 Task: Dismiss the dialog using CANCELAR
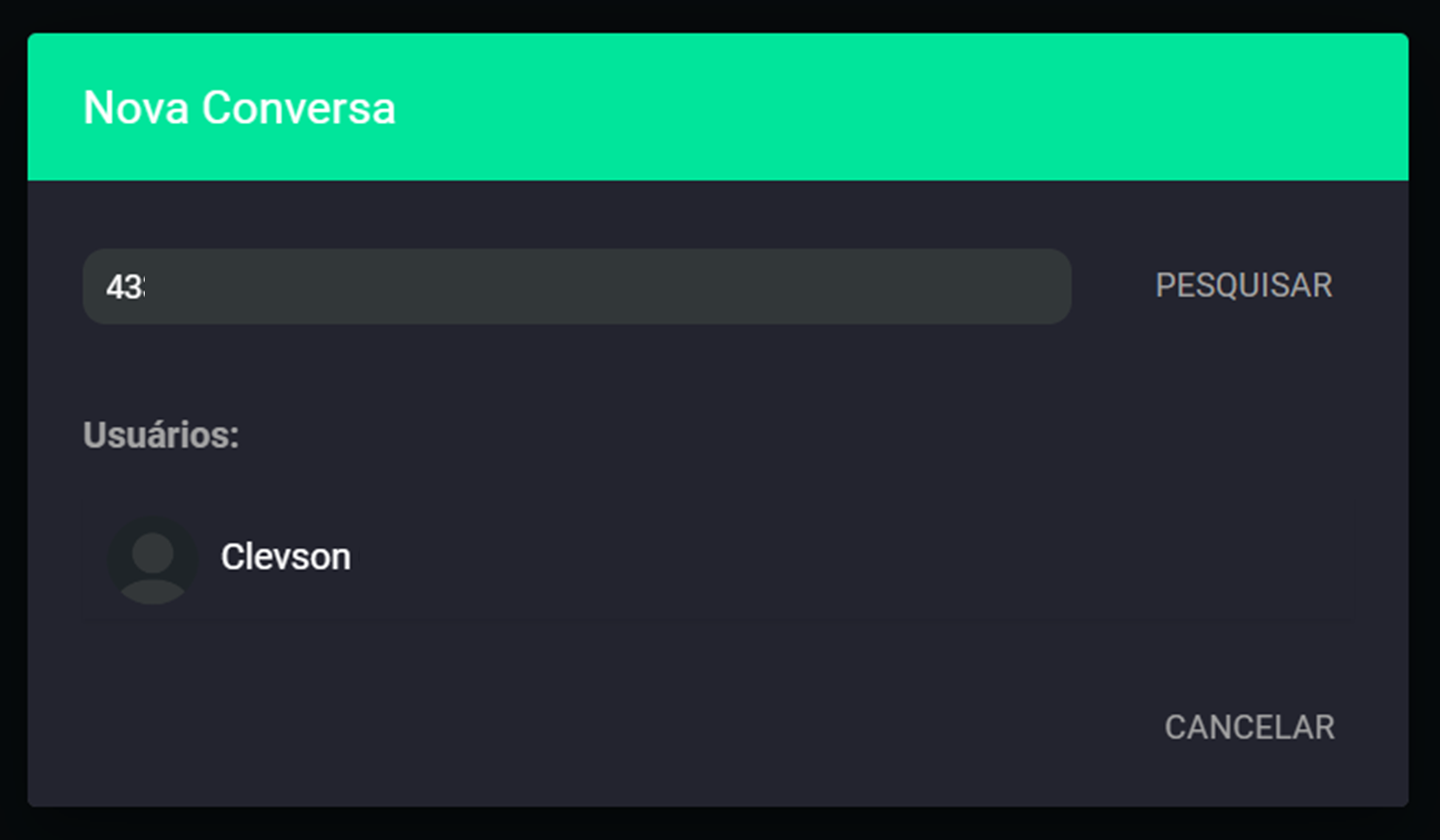[x=1249, y=728]
